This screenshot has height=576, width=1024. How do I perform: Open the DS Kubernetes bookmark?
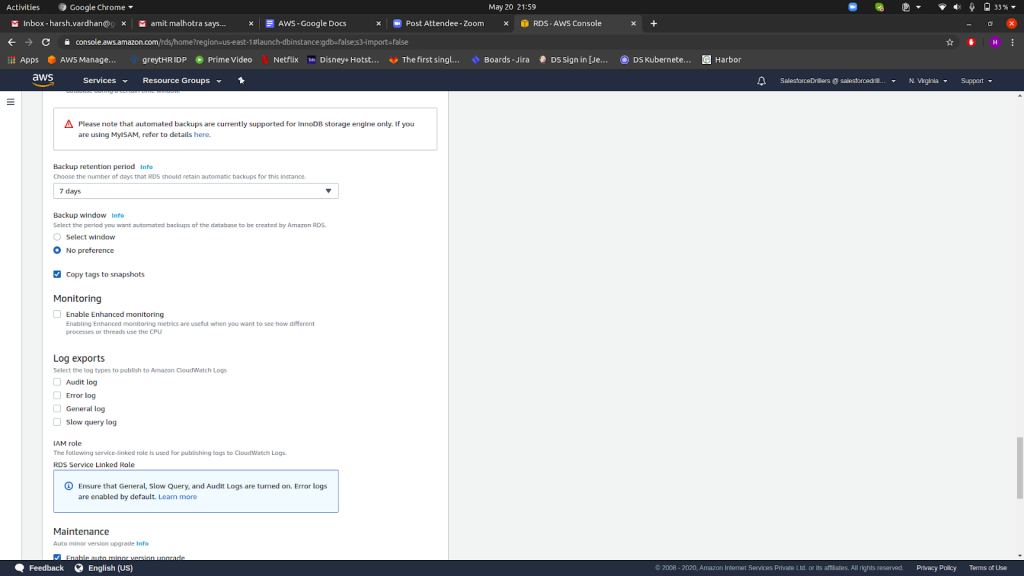[655, 59]
